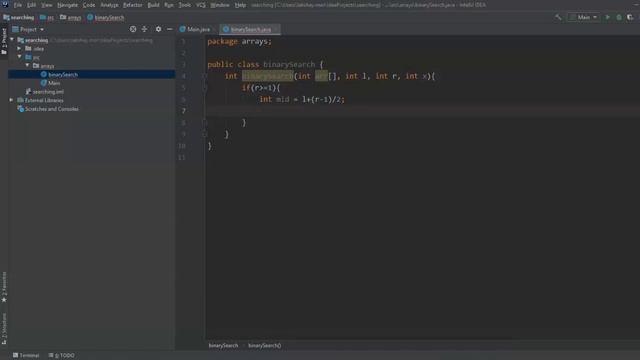Open the Edit menu
The width and height of the screenshot is (640, 360).
(x=31, y=5)
